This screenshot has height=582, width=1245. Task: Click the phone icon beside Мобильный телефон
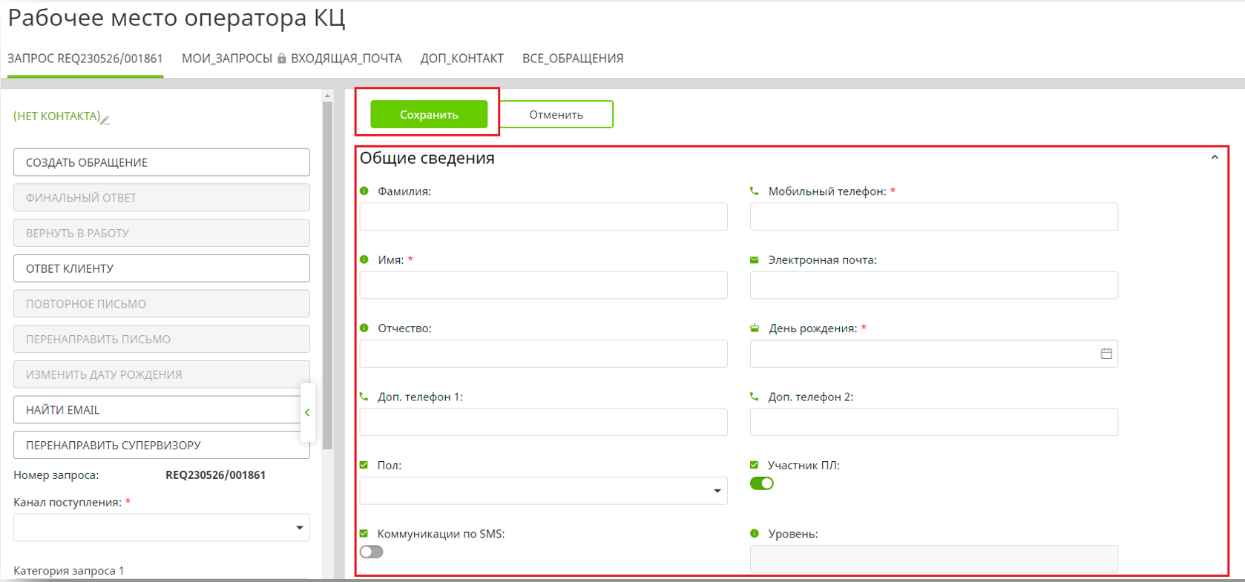click(x=755, y=192)
